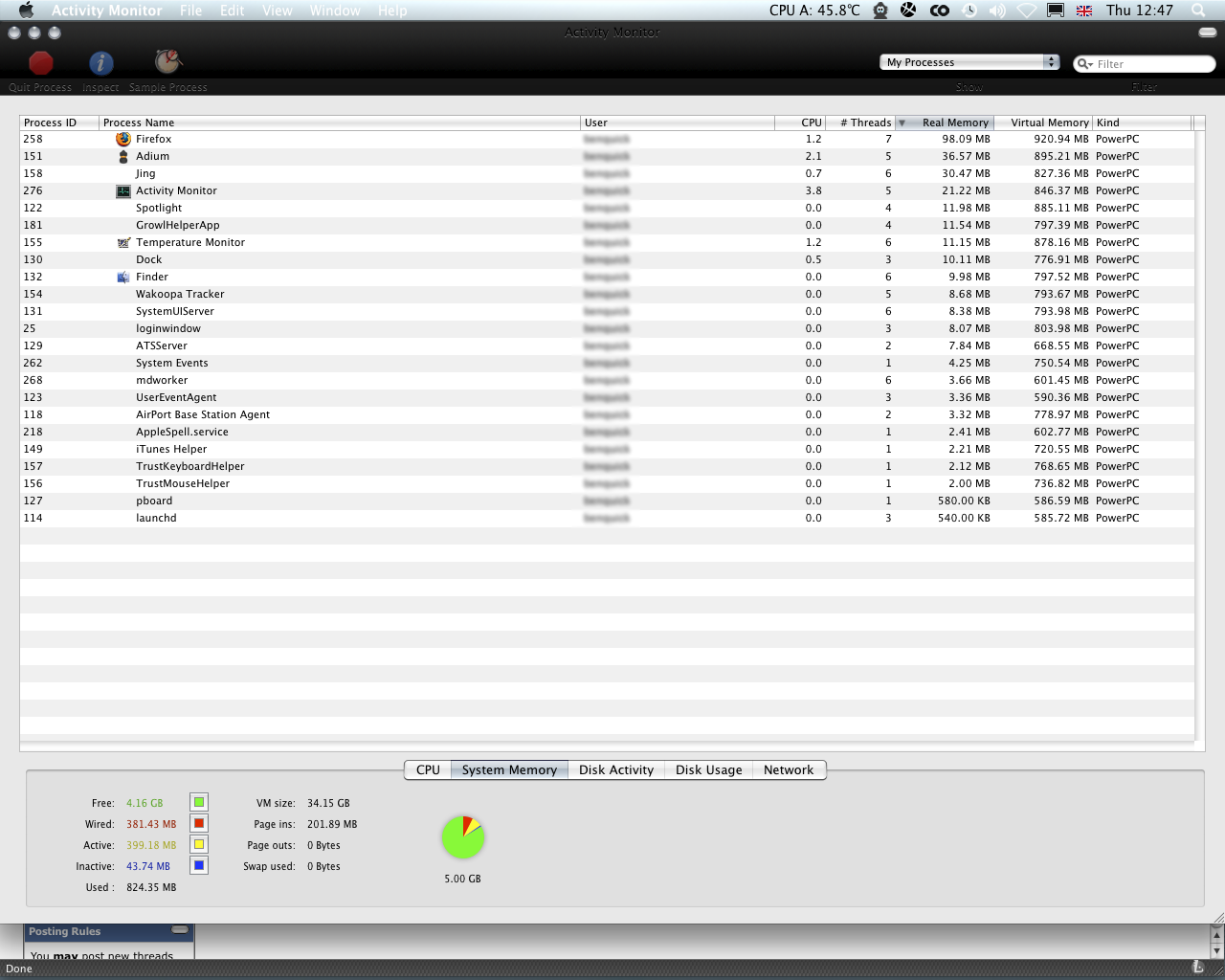Select the iTunes Helper process row
This screenshot has height=980, width=1225.
607,449
